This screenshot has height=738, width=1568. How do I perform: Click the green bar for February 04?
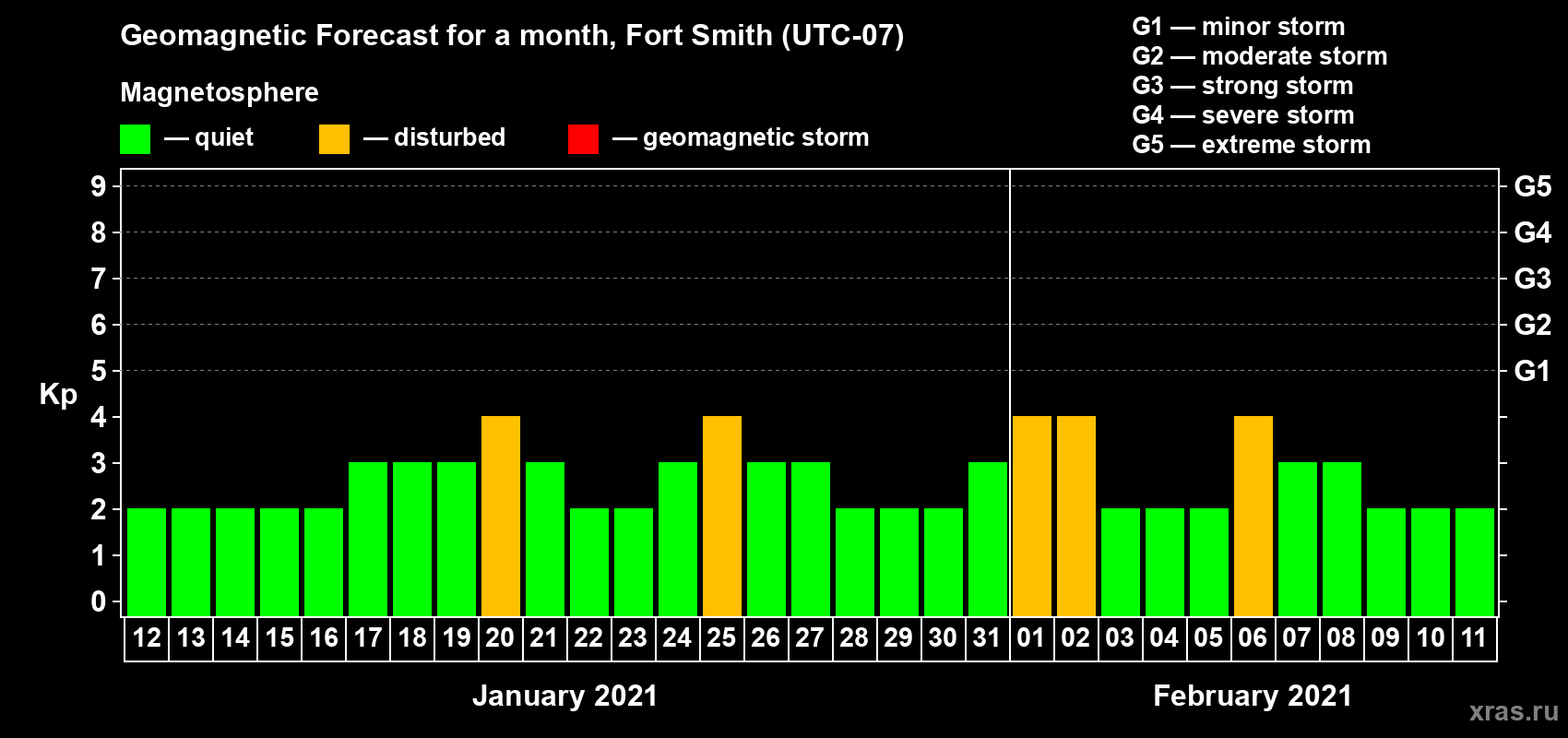[1165, 562]
